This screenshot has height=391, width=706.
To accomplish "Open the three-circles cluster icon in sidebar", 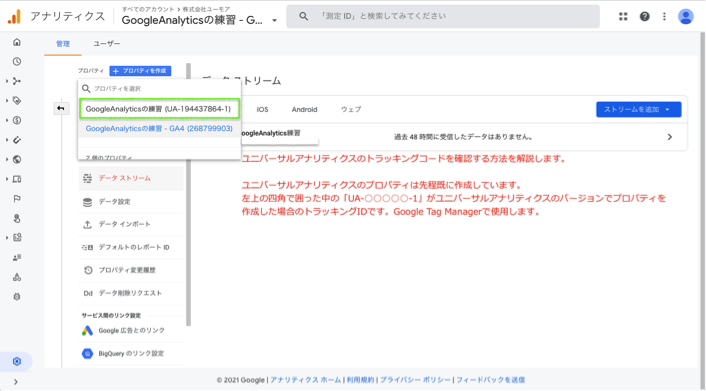I will tap(17, 277).
